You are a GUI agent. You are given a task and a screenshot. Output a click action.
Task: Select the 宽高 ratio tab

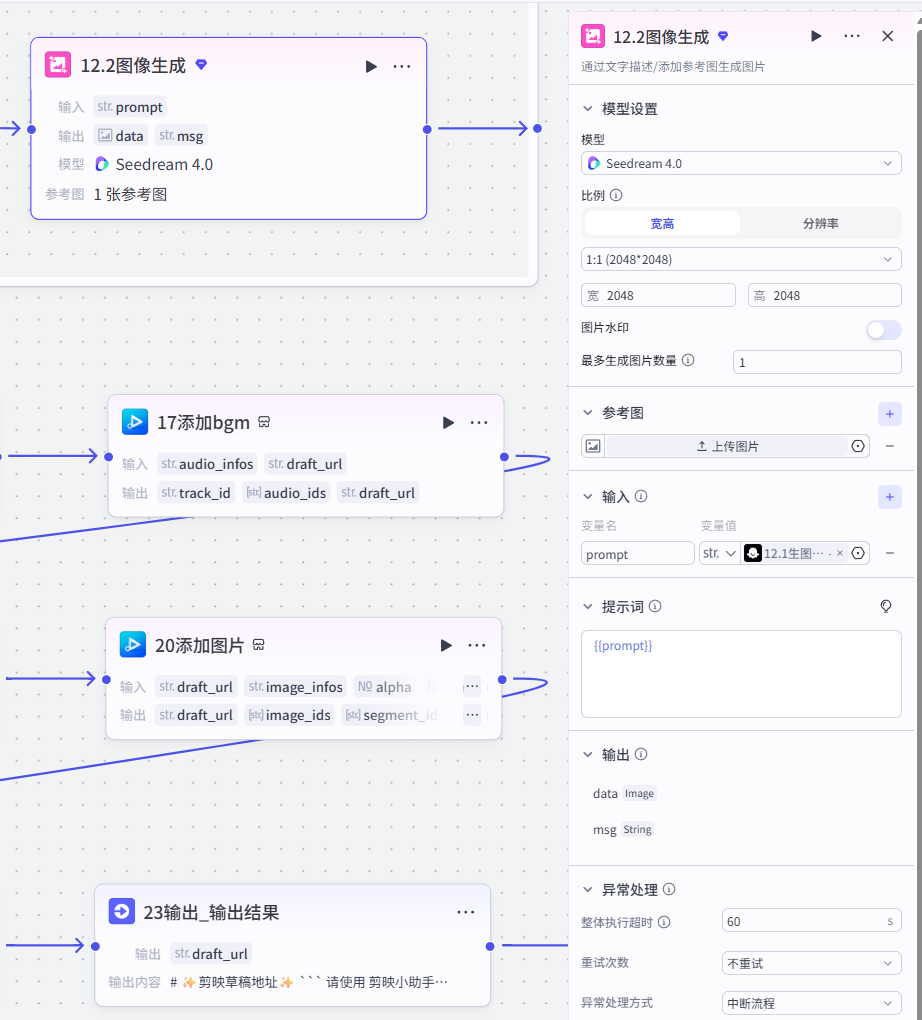tap(662, 224)
